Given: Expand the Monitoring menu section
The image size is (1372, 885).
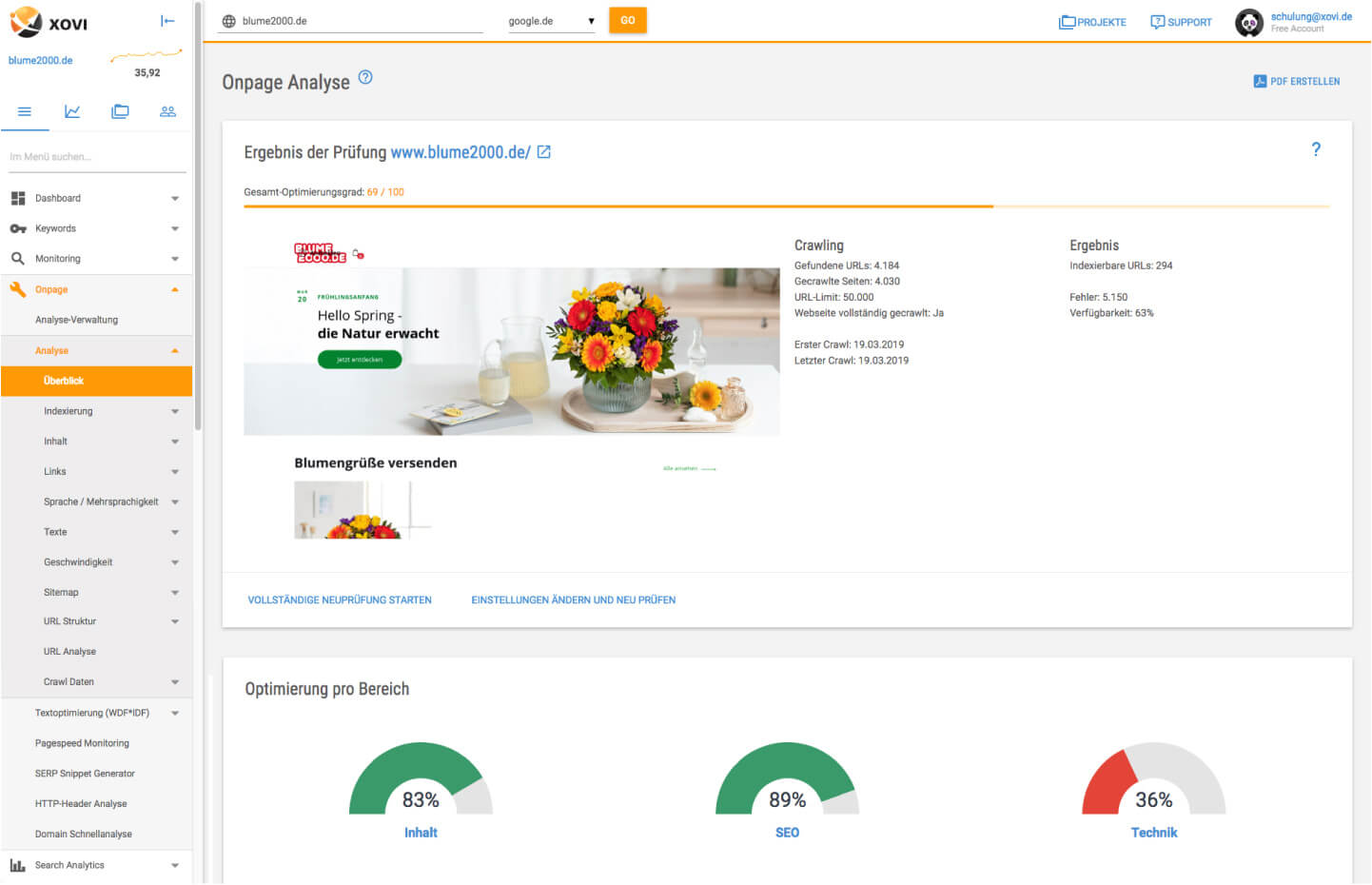Looking at the screenshot, I should click(x=175, y=259).
